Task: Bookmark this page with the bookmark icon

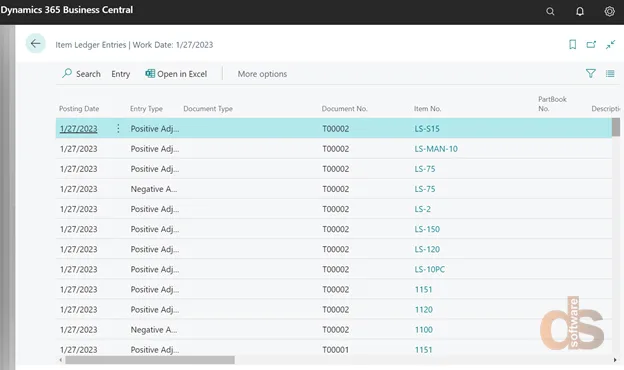Action: click(x=572, y=44)
